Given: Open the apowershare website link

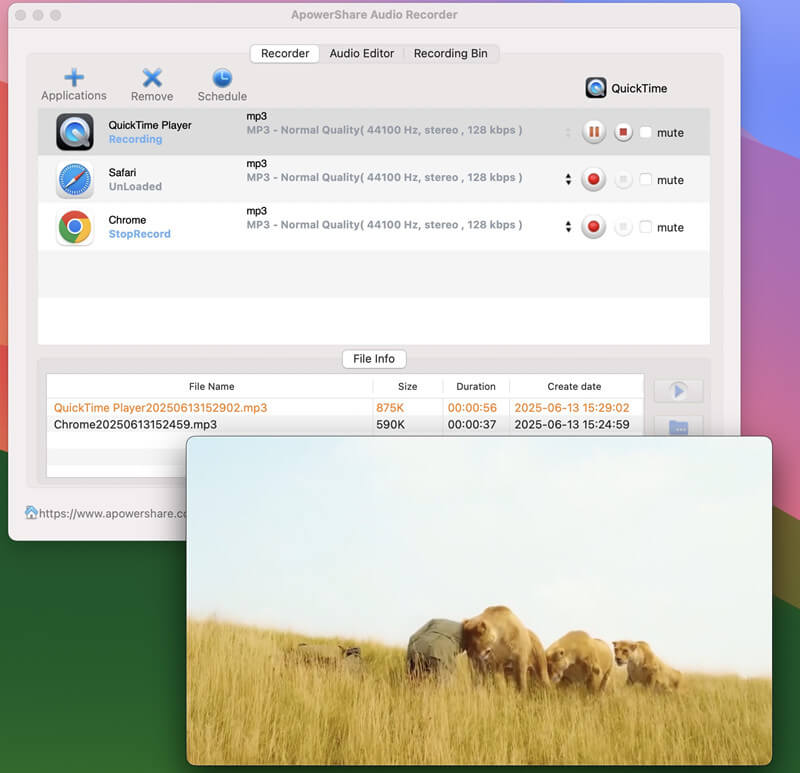Looking at the screenshot, I should click(x=112, y=513).
